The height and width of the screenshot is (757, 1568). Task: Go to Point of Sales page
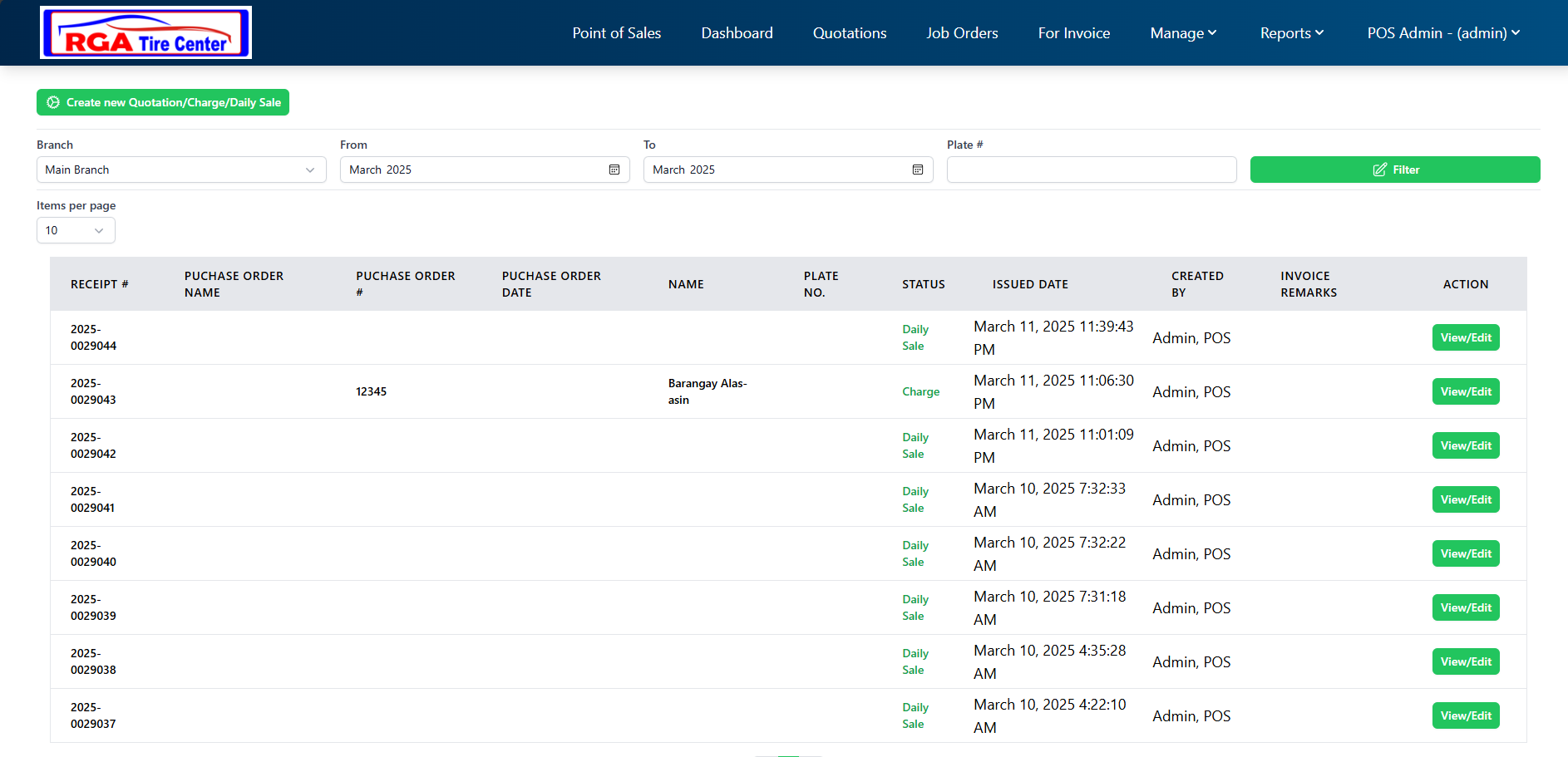click(616, 33)
